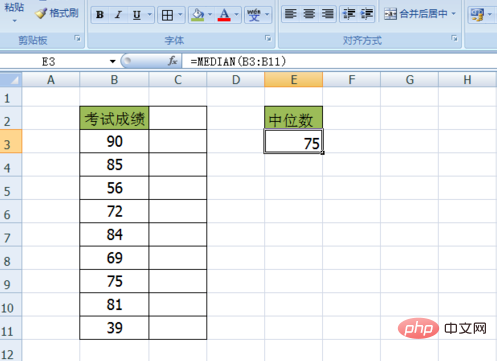Click the 中位数 header cell
Screen dimensions: 497x361
click(294, 118)
